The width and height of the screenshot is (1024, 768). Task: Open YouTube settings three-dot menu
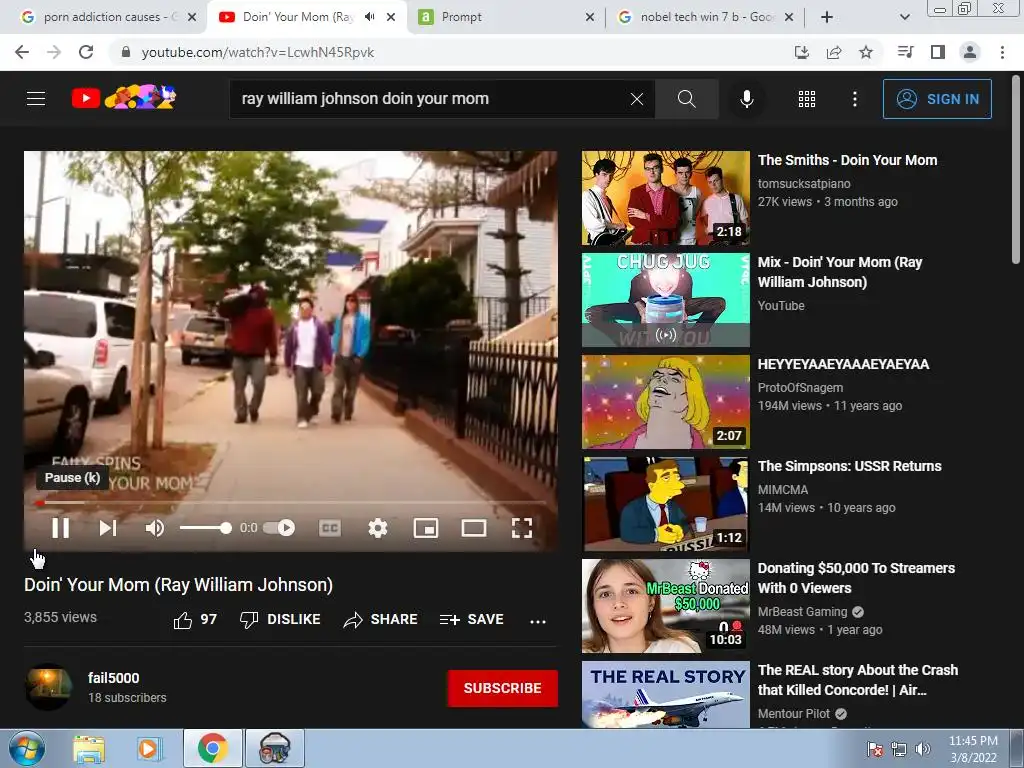click(x=854, y=99)
